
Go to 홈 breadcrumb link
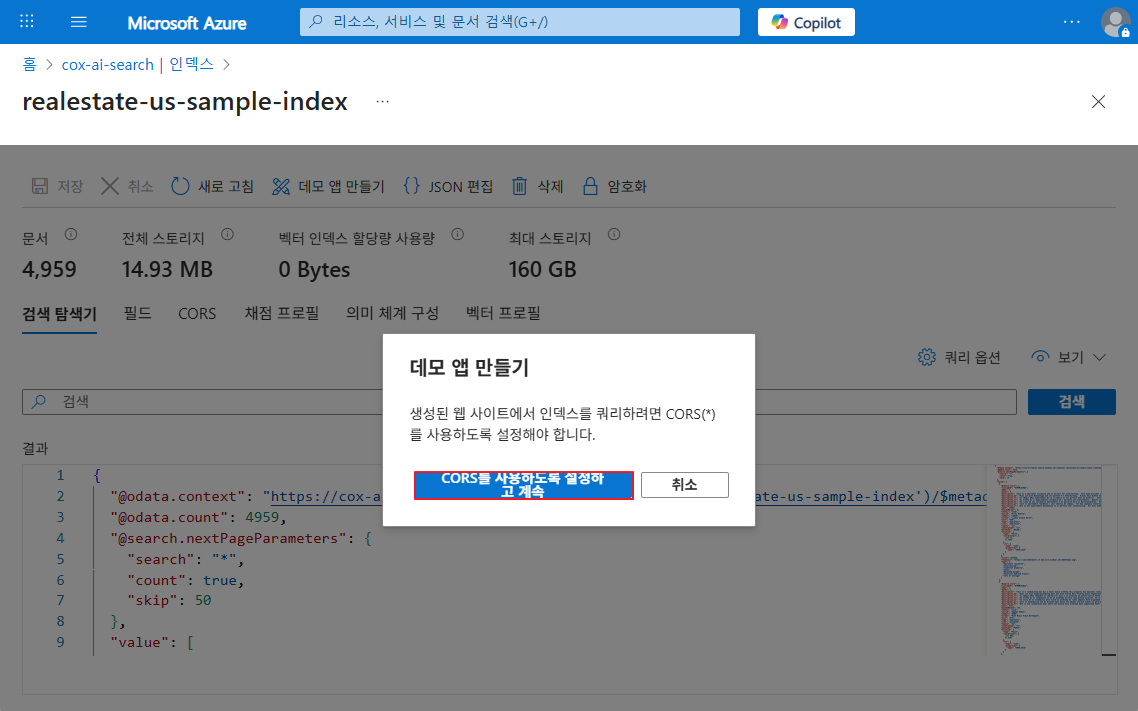pos(29,65)
